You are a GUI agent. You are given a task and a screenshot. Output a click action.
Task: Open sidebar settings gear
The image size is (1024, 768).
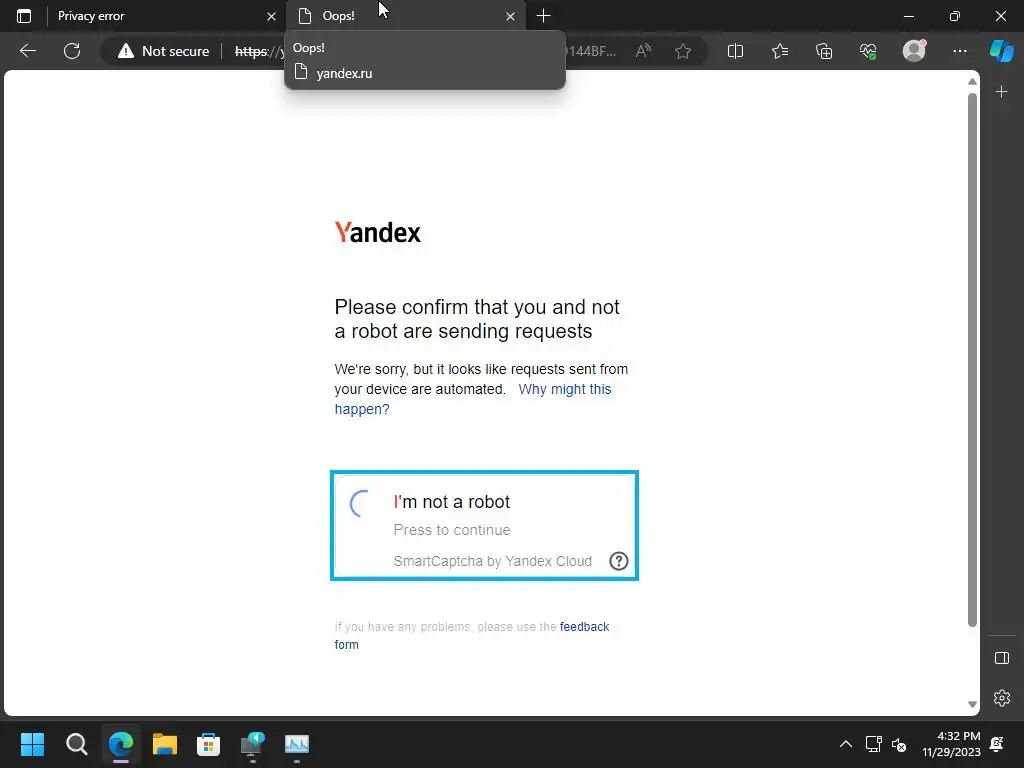pyautogui.click(x=1002, y=698)
